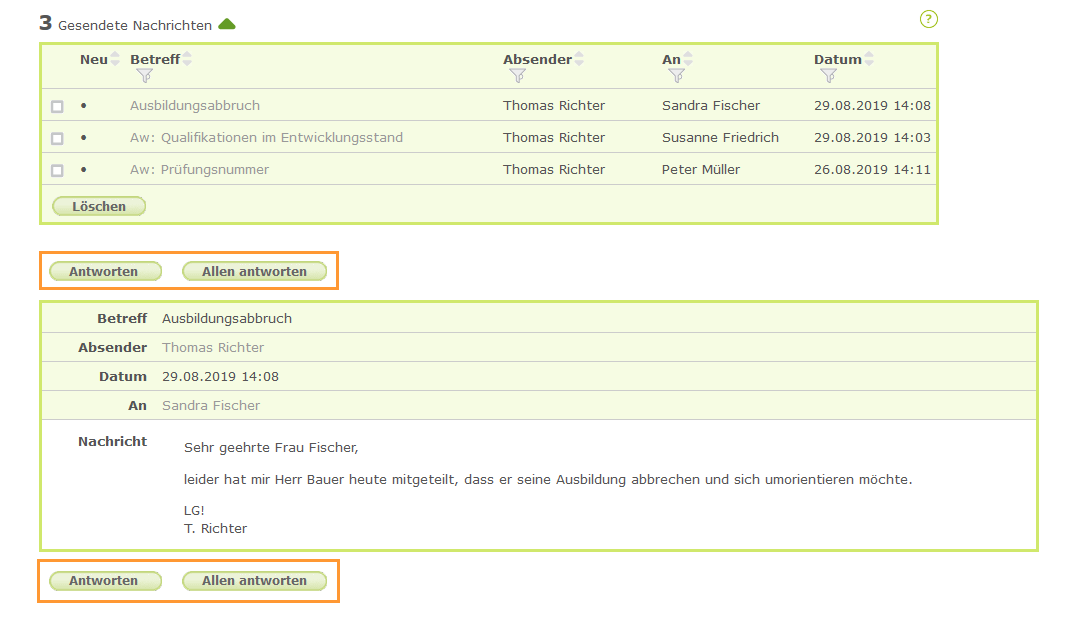Check the Aw: Prüfungsnummer message checkbox
The height and width of the screenshot is (628, 1089).
click(x=57, y=170)
